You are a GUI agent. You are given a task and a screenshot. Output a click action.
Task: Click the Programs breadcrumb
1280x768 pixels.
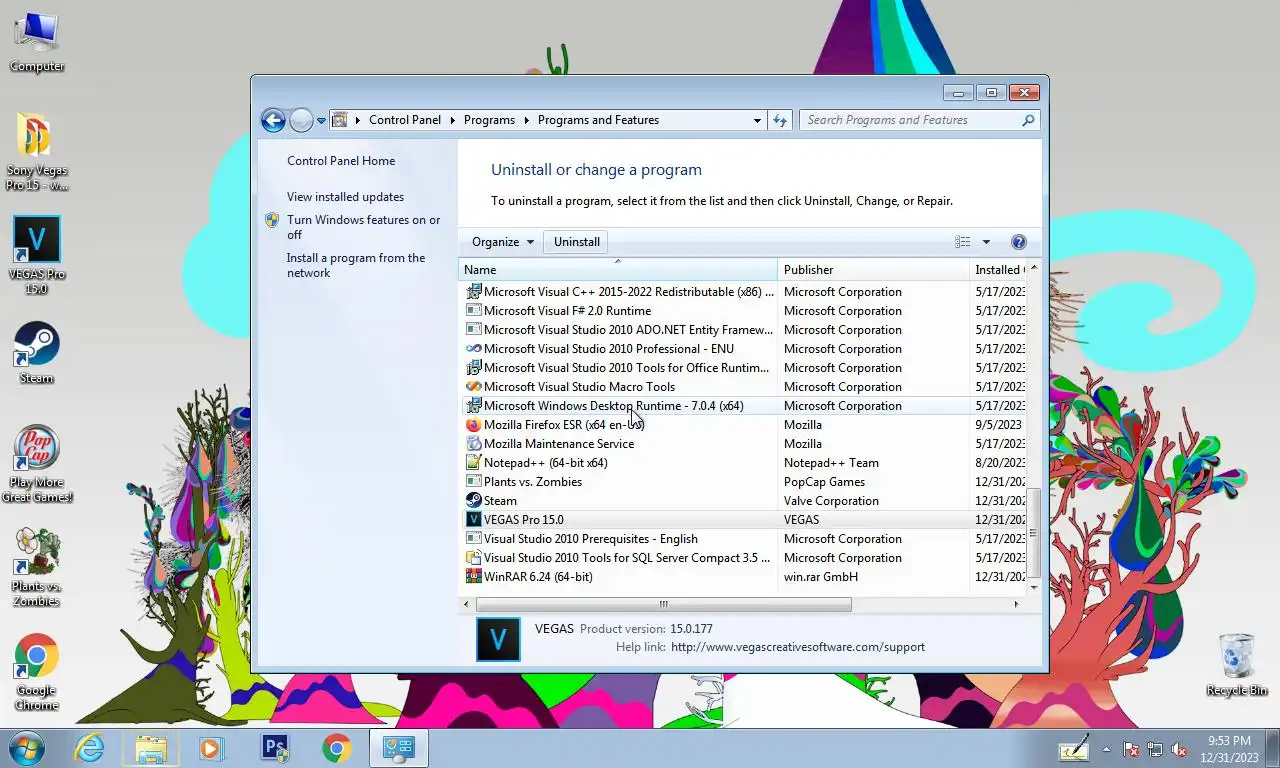[x=490, y=120]
